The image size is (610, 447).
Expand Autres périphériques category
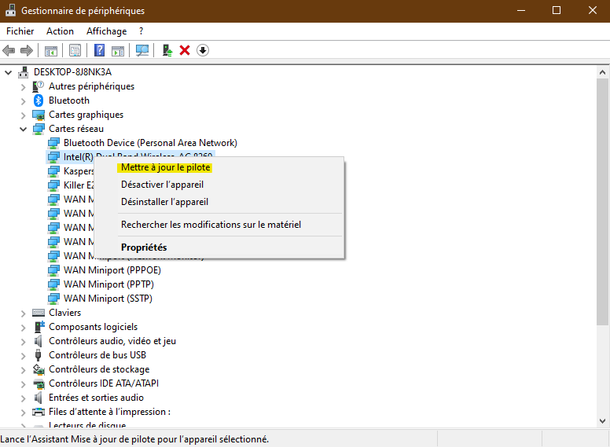click(x=23, y=87)
